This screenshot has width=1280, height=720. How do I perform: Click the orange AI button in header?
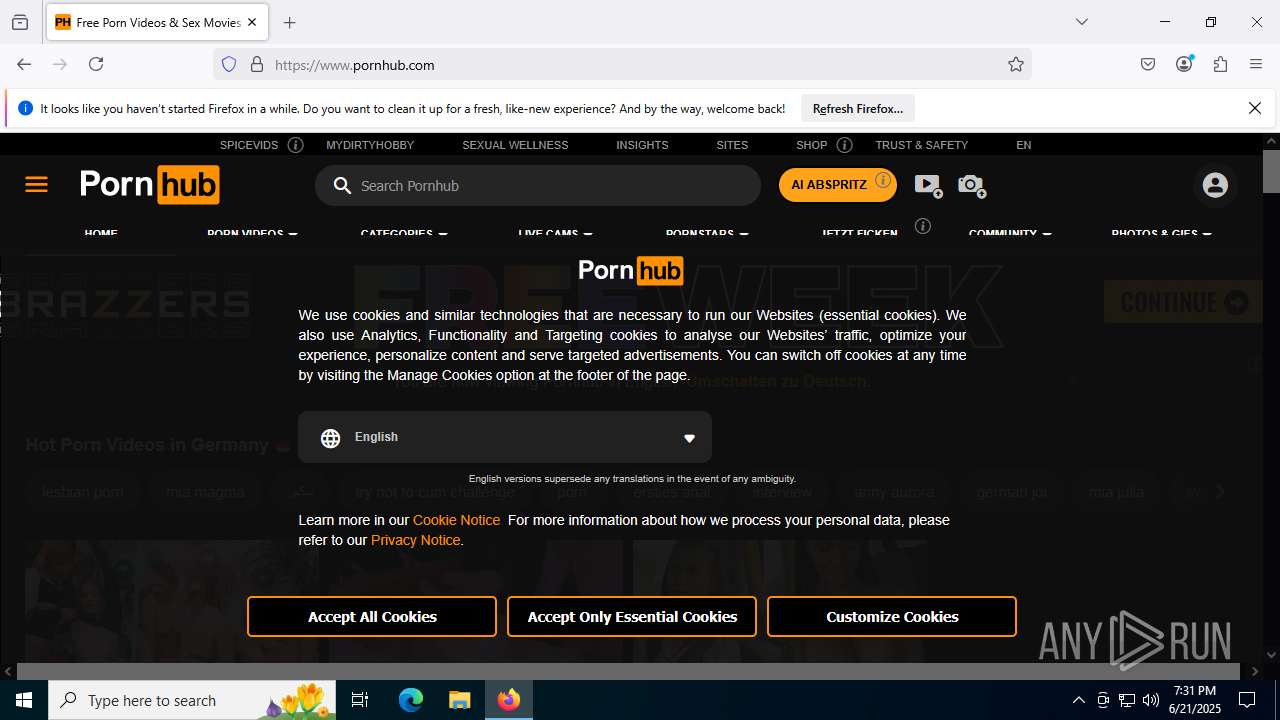tap(837, 185)
